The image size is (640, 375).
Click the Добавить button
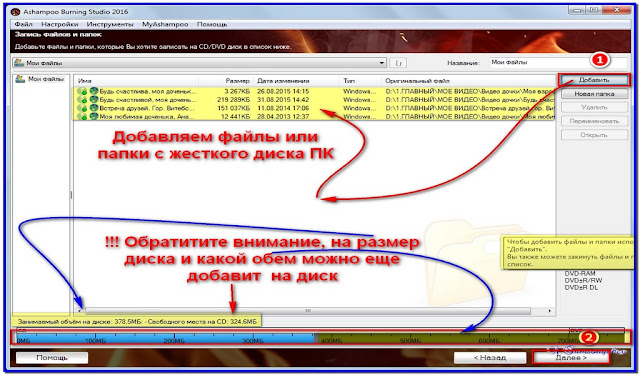click(x=594, y=80)
